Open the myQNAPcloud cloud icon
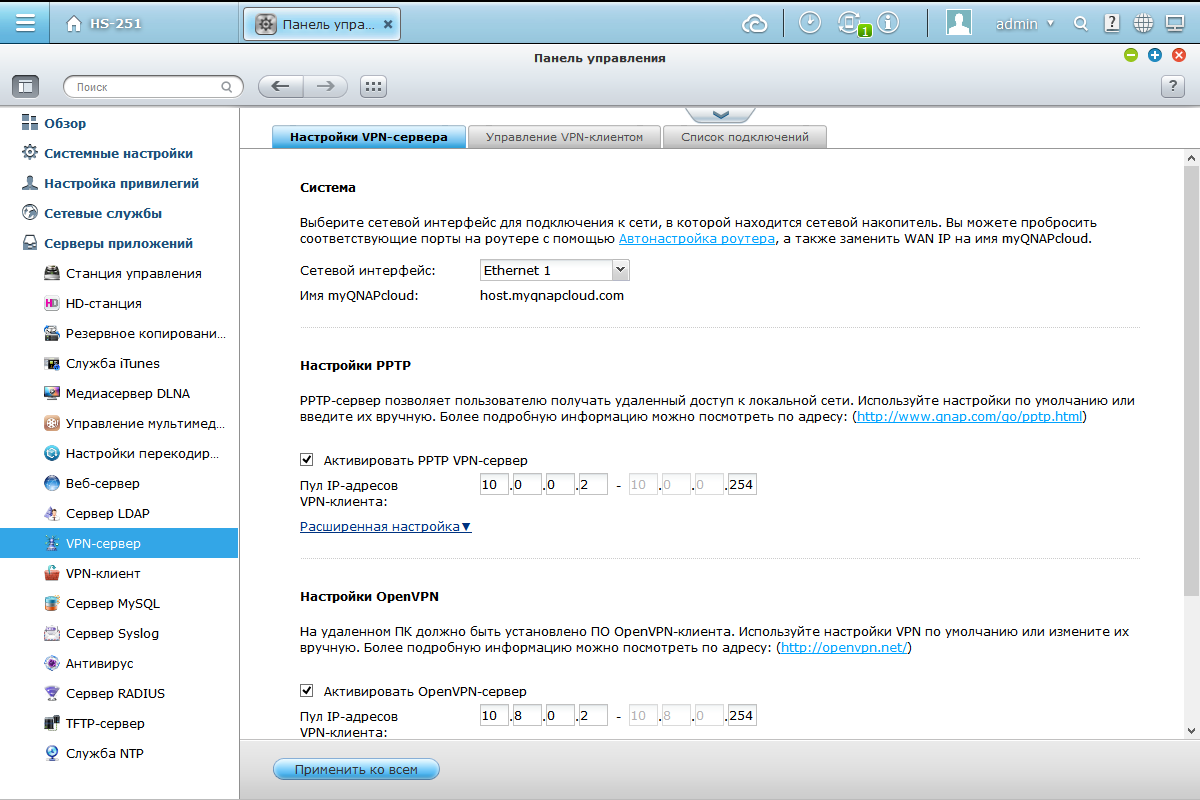The height and width of the screenshot is (800, 1200). 754,23
